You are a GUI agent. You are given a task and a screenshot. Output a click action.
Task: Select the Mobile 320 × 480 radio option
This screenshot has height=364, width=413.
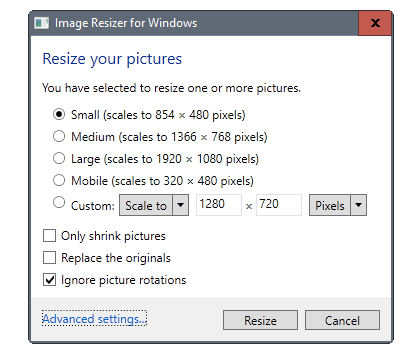click(59, 180)
